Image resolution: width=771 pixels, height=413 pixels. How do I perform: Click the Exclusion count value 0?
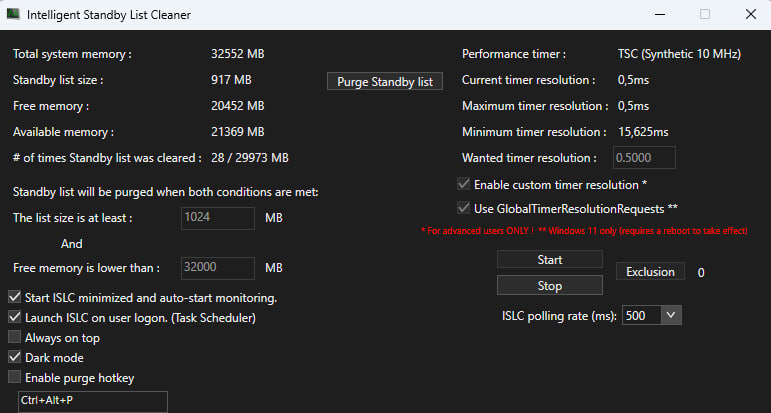click(701, 272)
